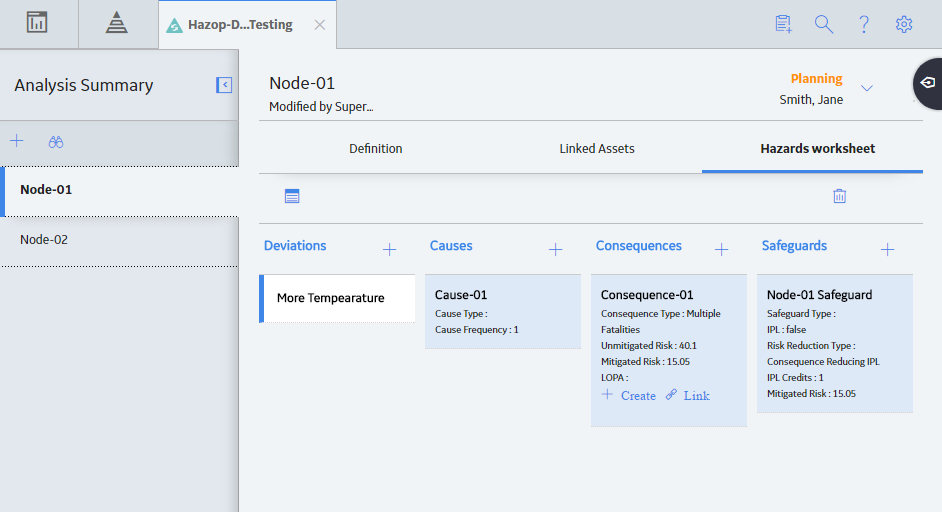Select the Cause-01 card

click(x=503, y=311)
